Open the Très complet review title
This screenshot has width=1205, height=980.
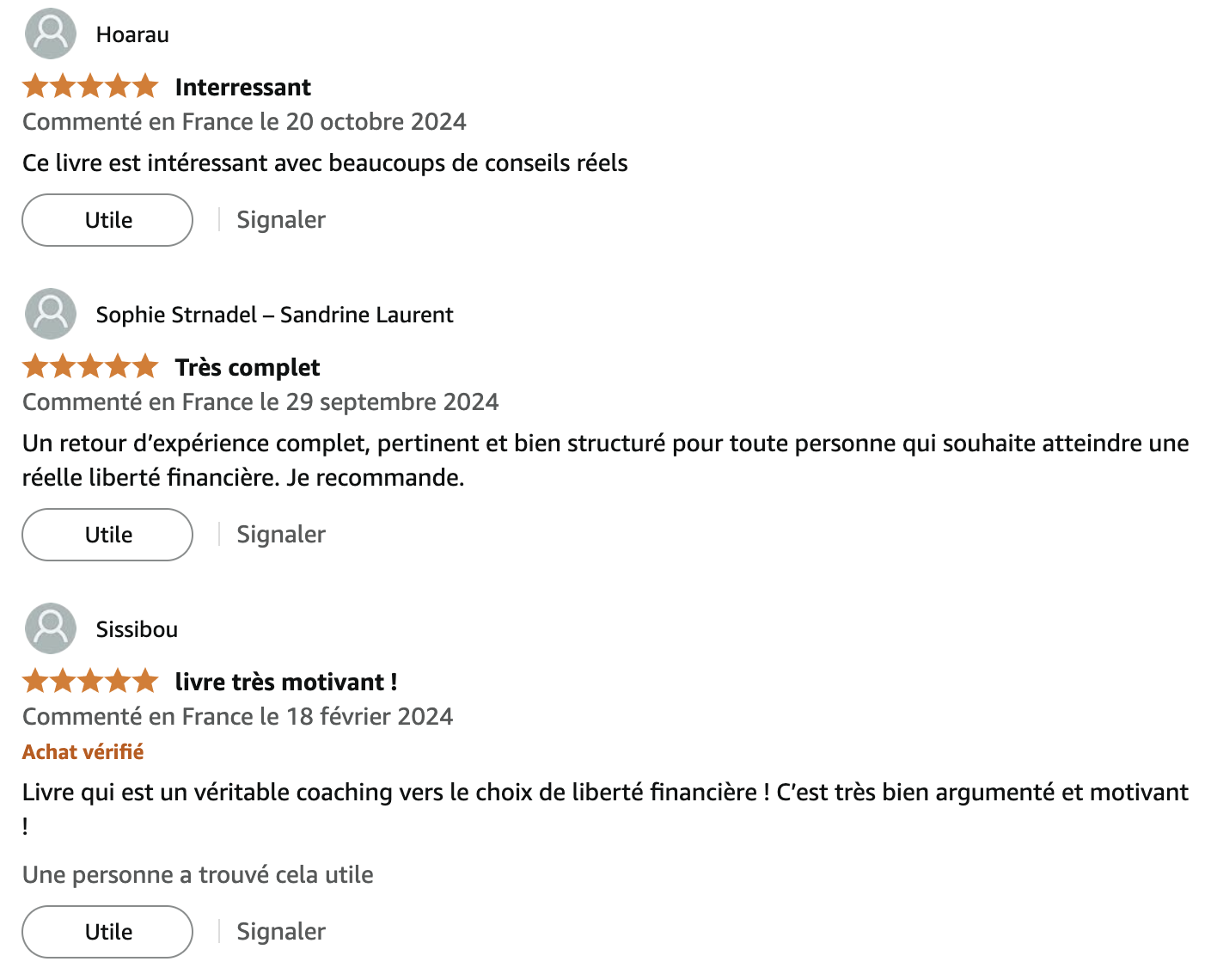[x=248, y=368]
